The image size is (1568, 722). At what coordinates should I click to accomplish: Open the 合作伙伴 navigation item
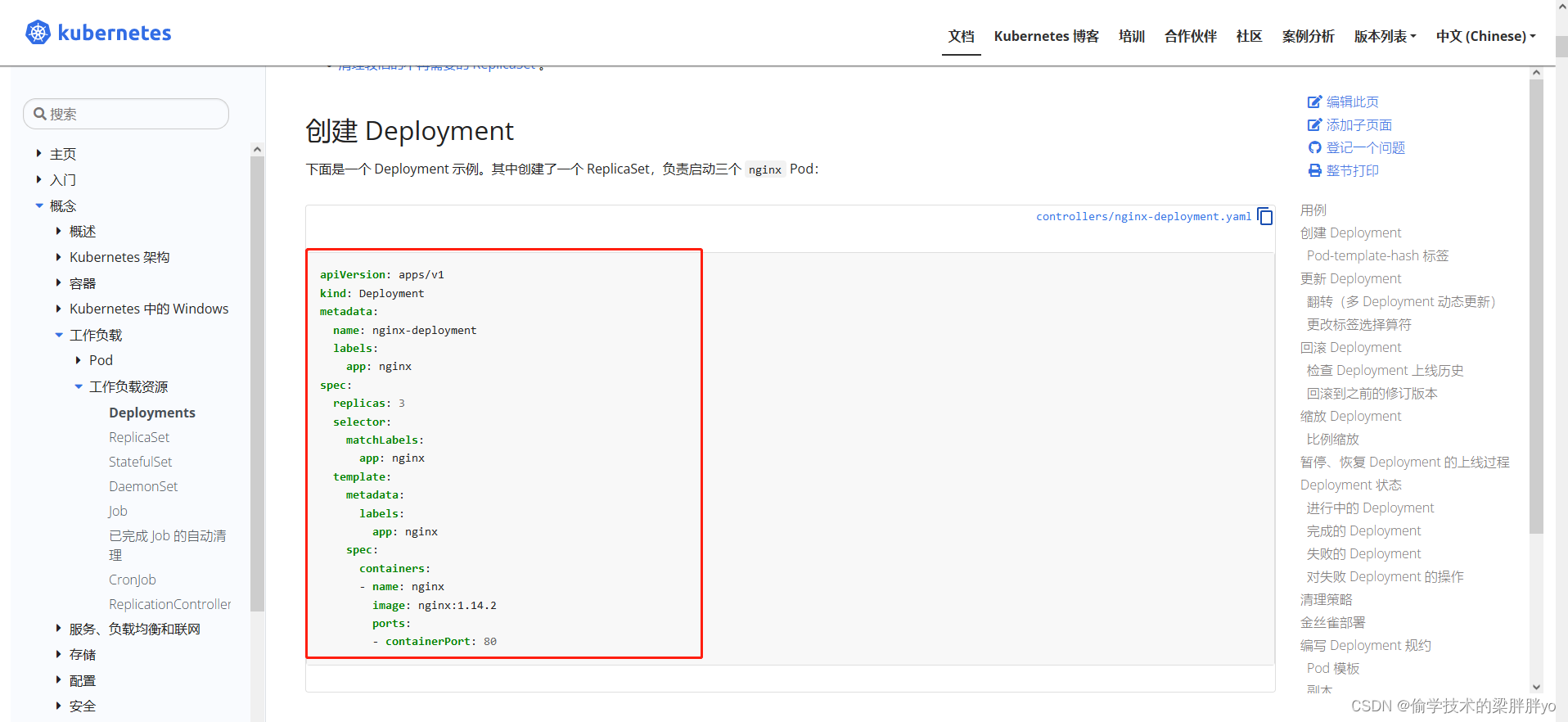pos(1191,36)
